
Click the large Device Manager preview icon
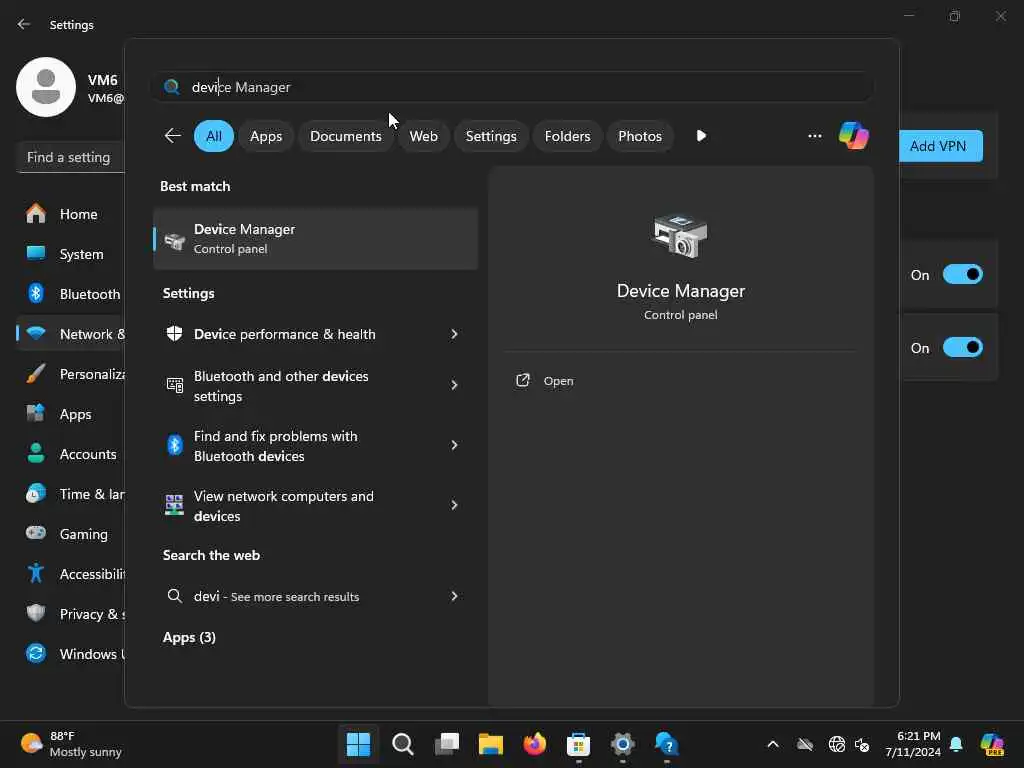tap(680, 236)
